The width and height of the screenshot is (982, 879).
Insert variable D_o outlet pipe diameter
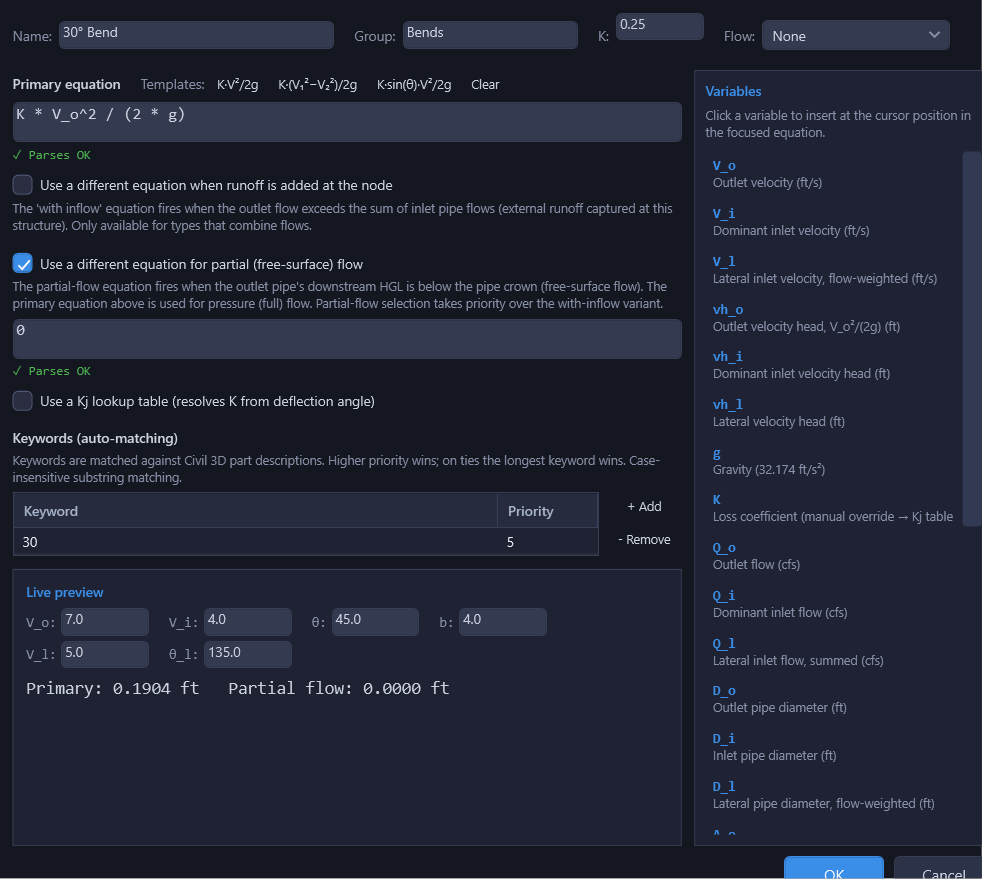click(724, 691)
